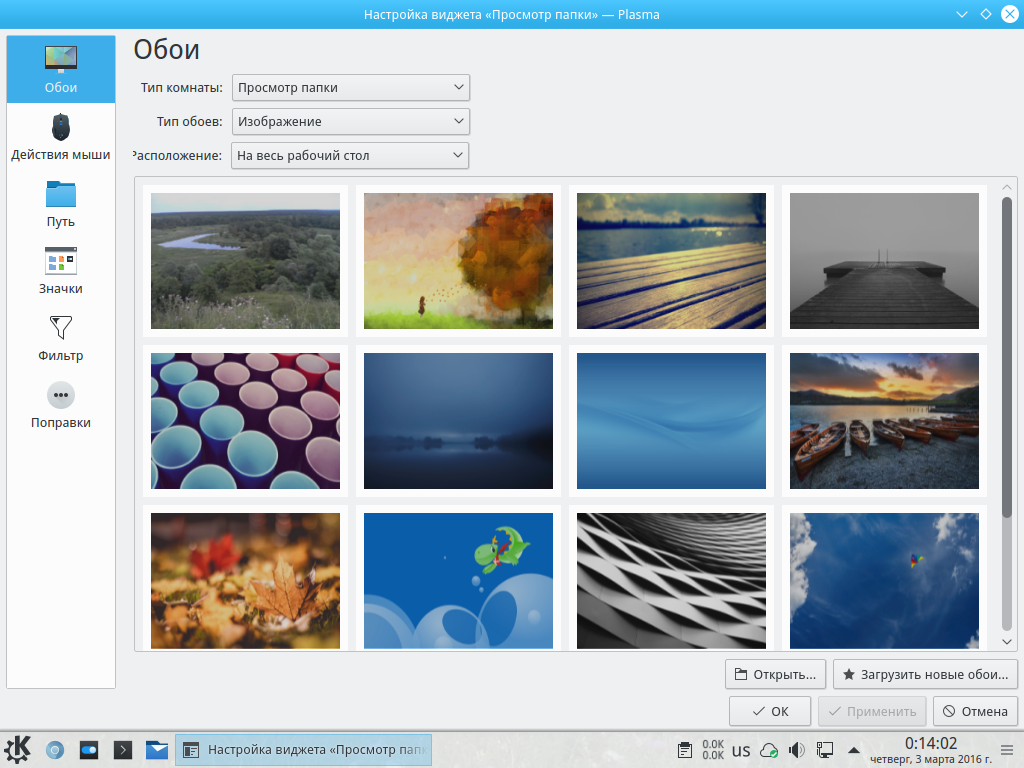1024x768 pixels.
Task: Open the Тип обоев combo box
Action: coord(350,122)
